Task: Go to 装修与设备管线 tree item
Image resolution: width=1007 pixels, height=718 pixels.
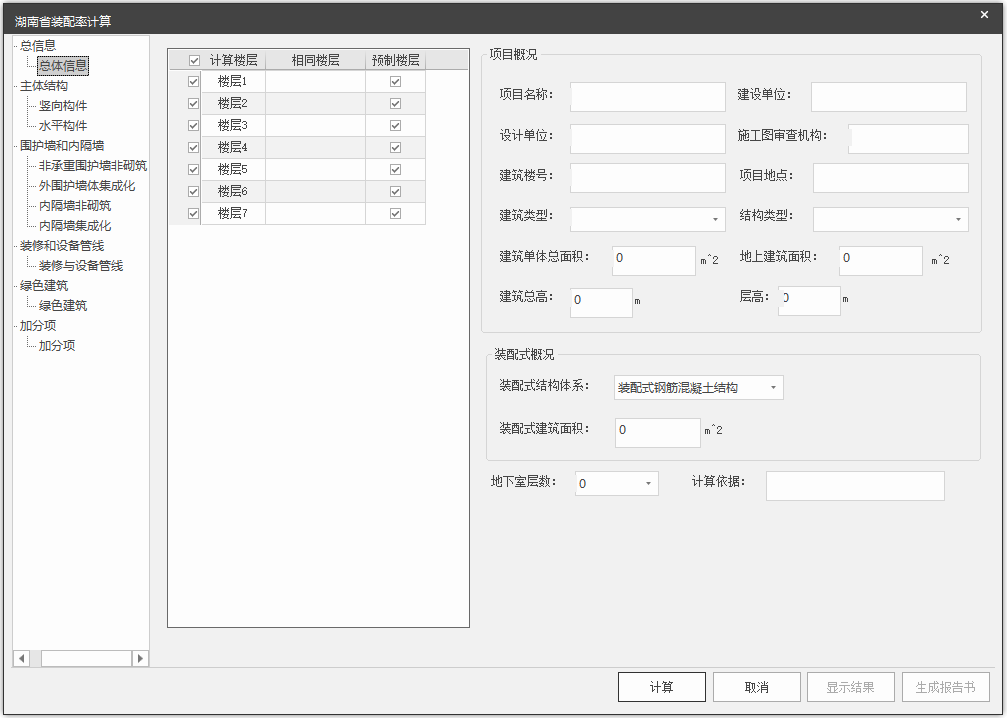Action: point(81,266)
